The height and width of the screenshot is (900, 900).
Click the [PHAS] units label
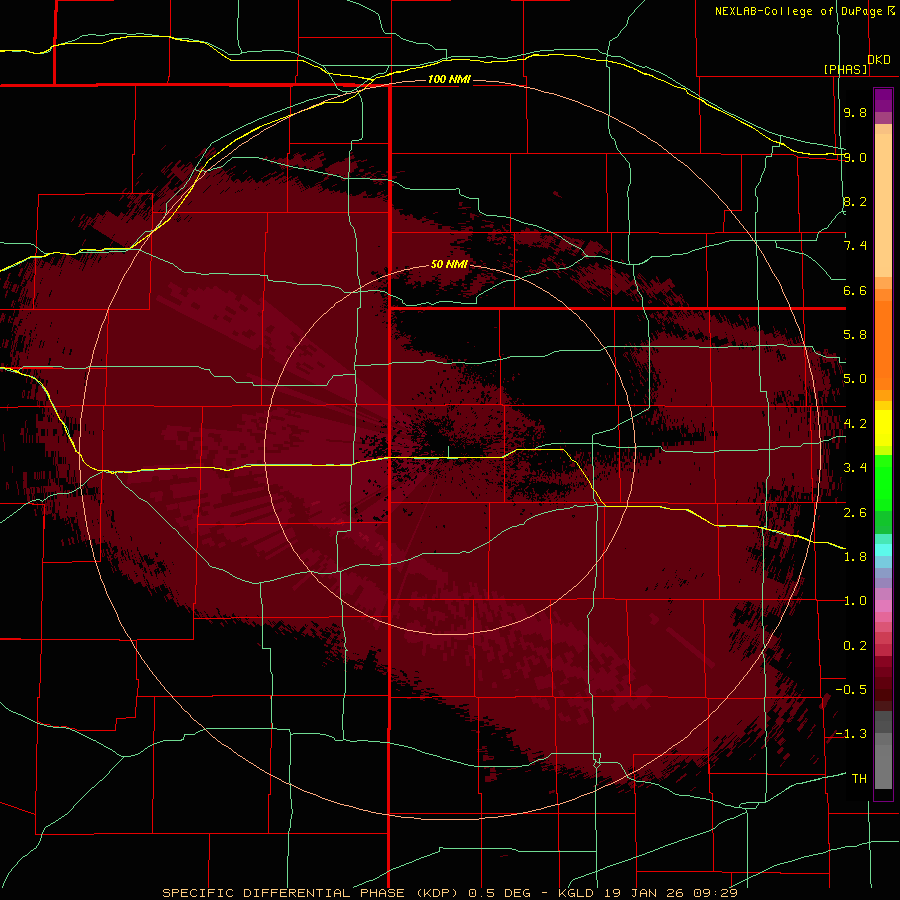pyautogui.click(x=846, y=69)
